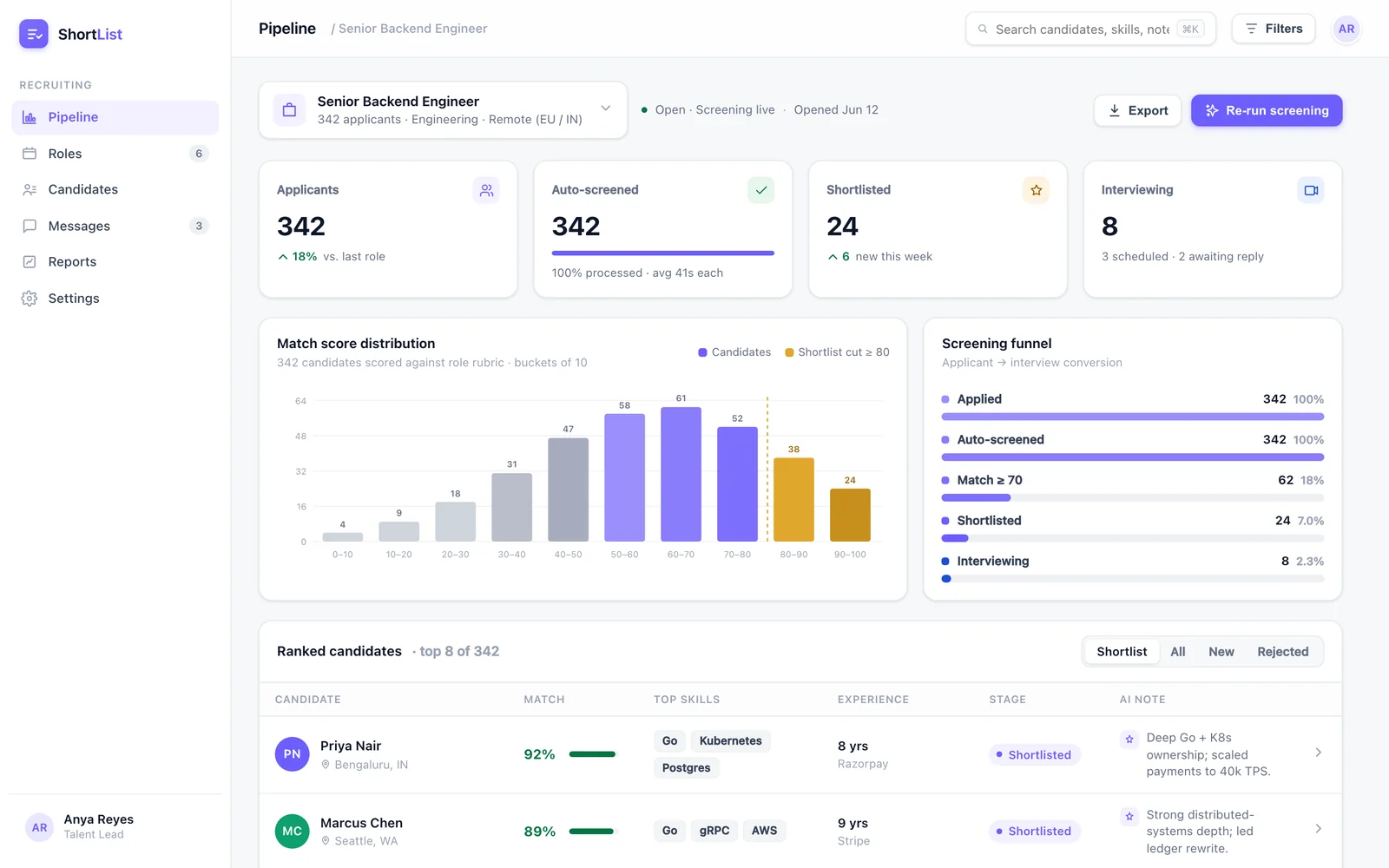This screenshot has width=1389, height=868.
Task: Click the 80–90 orange histogram bar
Action: coord(793,500)
